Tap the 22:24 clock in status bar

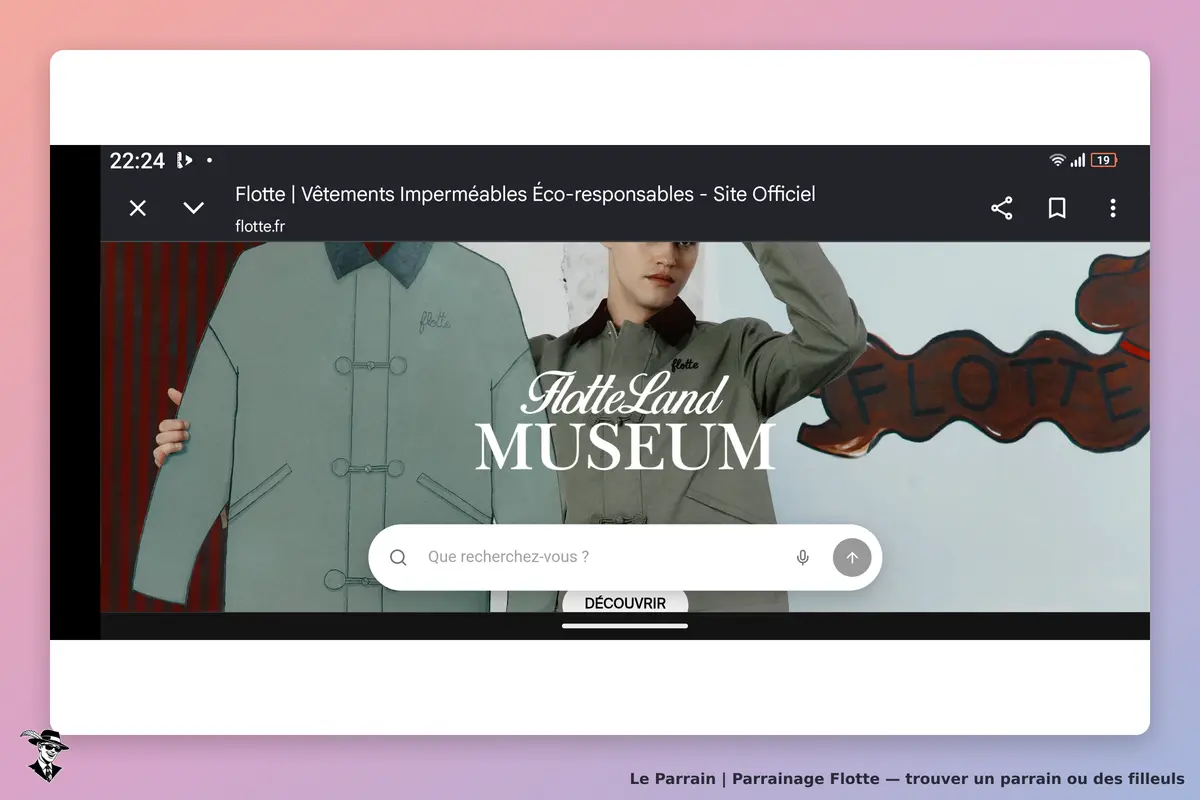click(x=137, y=160)
